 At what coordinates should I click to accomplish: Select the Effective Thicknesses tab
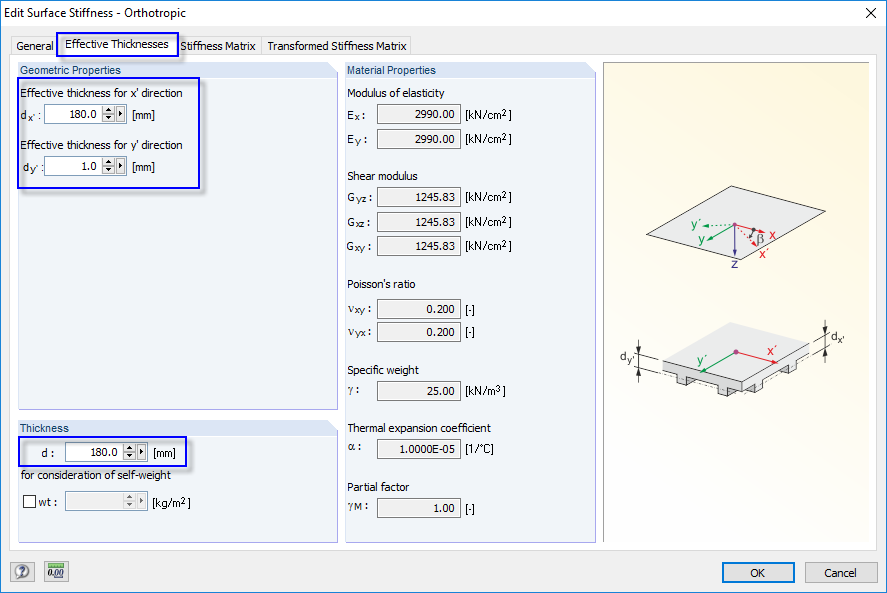pos(117,44)
